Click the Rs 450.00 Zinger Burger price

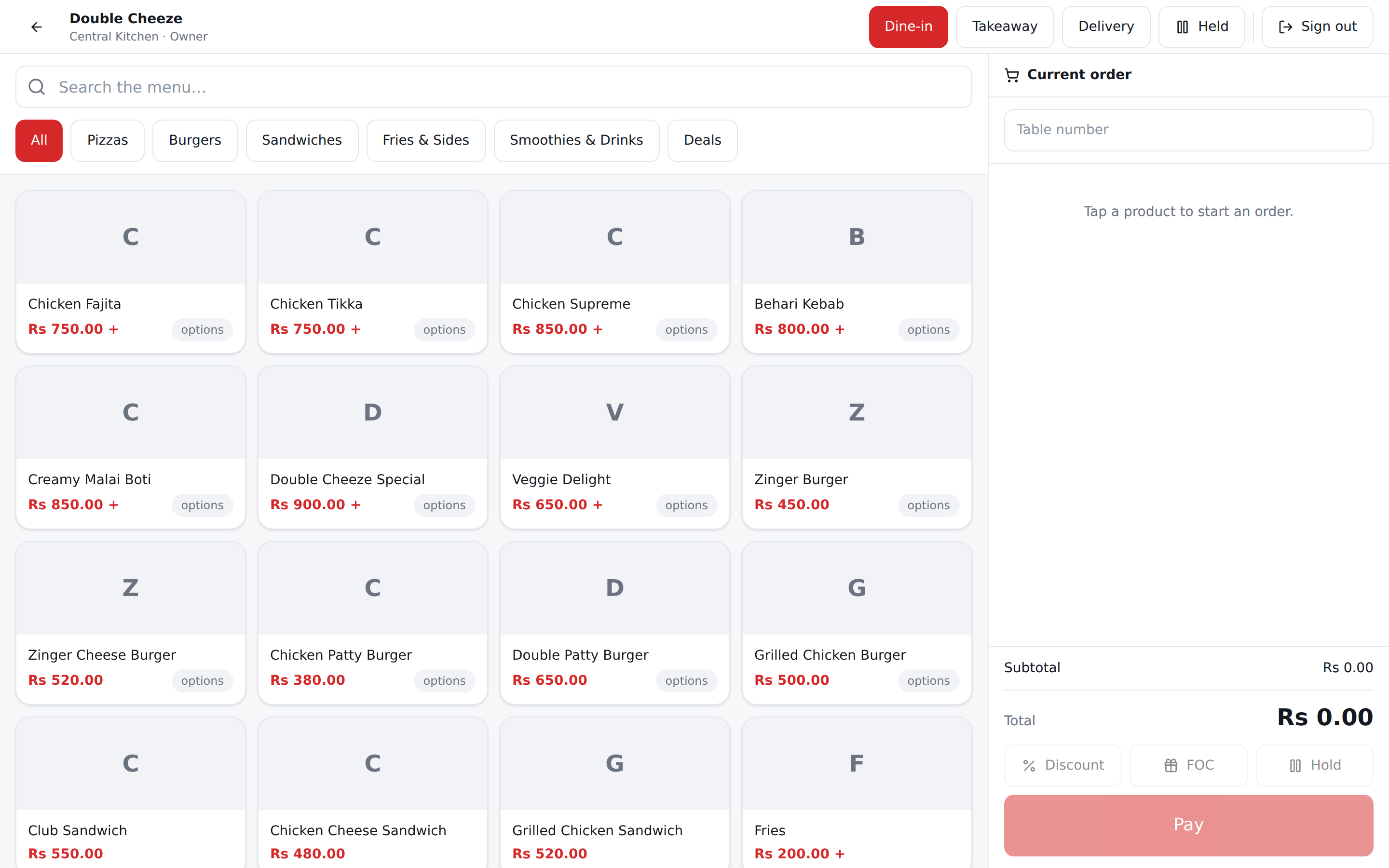pyautogui.click(x=791, y=505)
